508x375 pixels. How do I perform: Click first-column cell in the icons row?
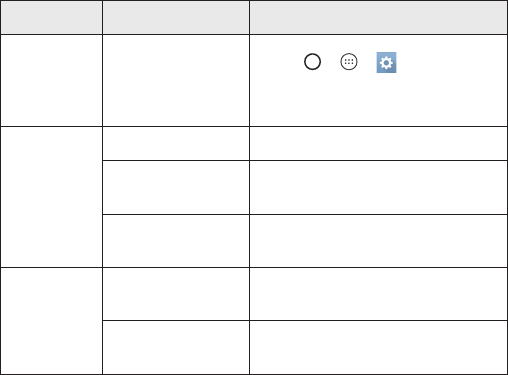[51, 80]
